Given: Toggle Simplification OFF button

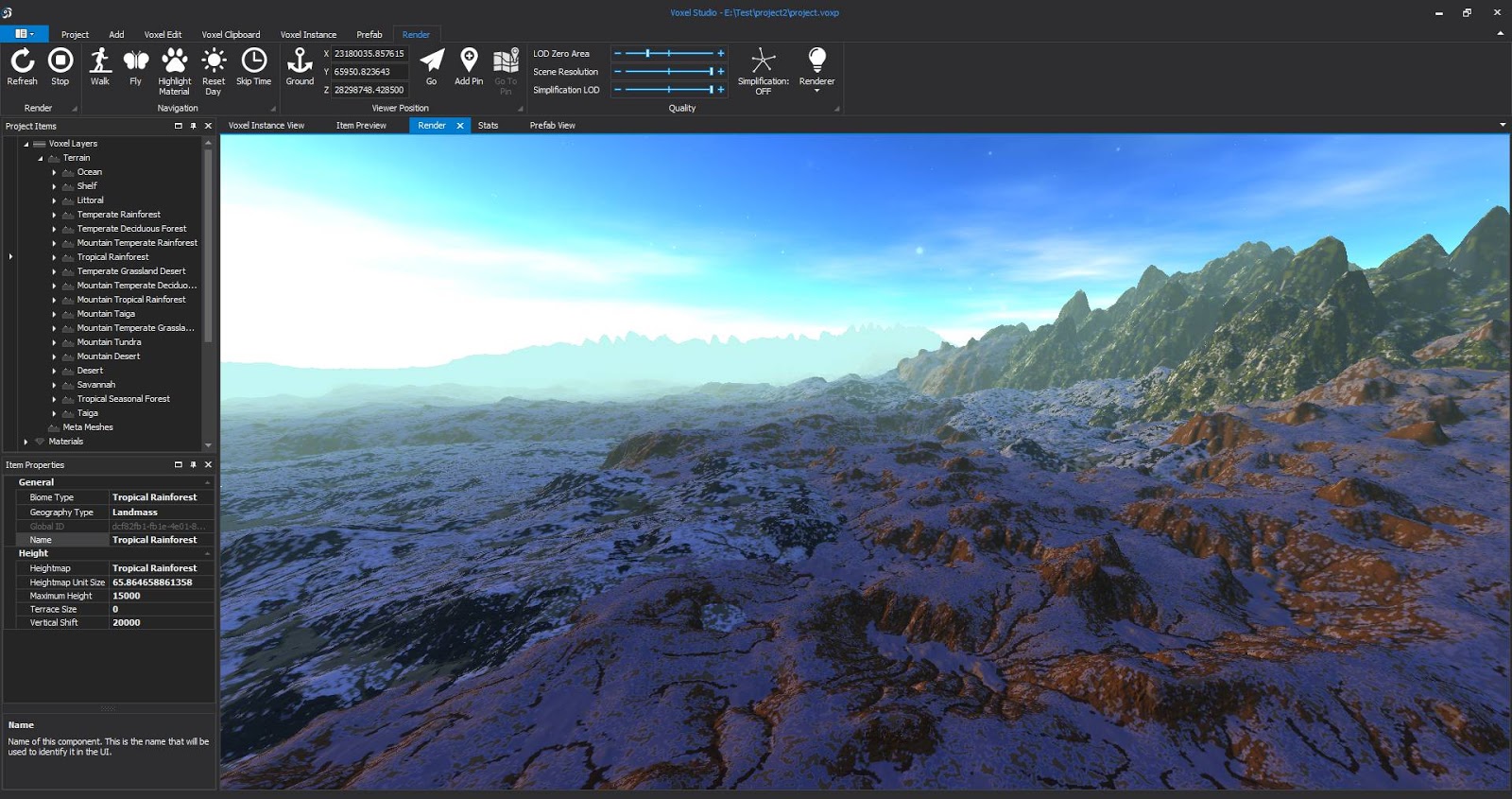Looking at the screenshot, I should 764,71.
